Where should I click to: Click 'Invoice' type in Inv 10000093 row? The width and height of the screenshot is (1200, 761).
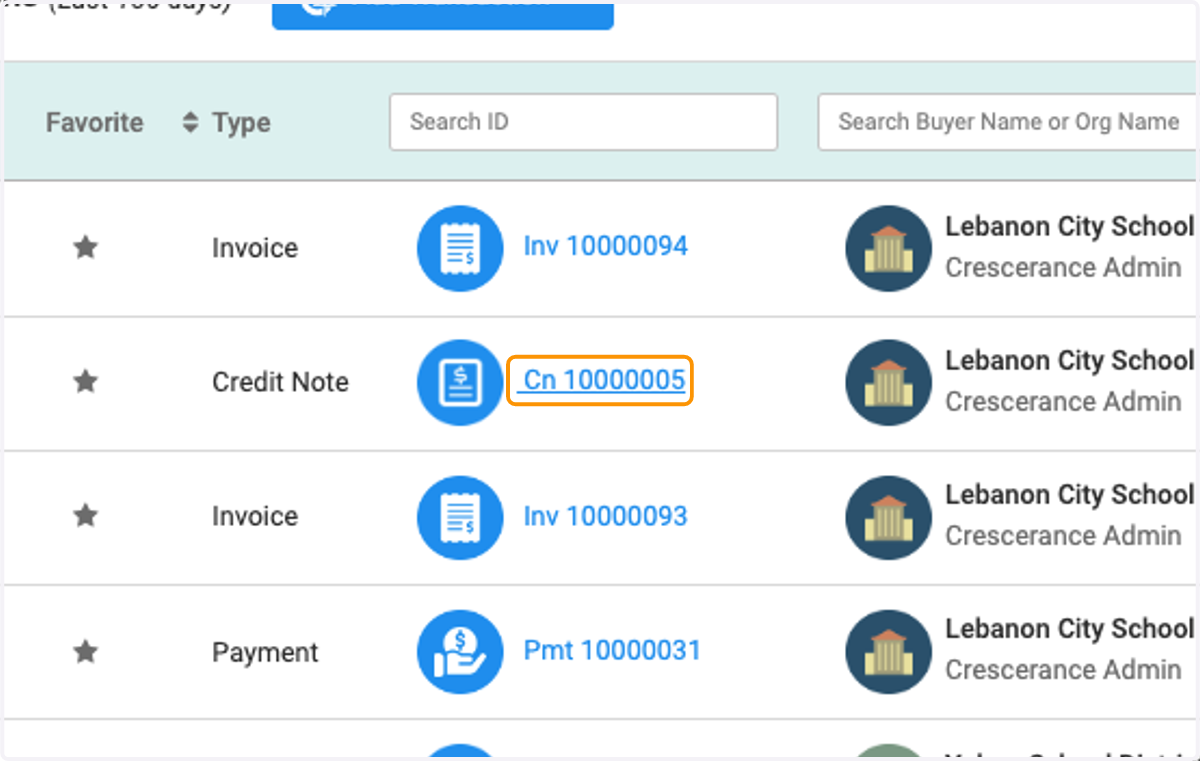tap(255, 516)
